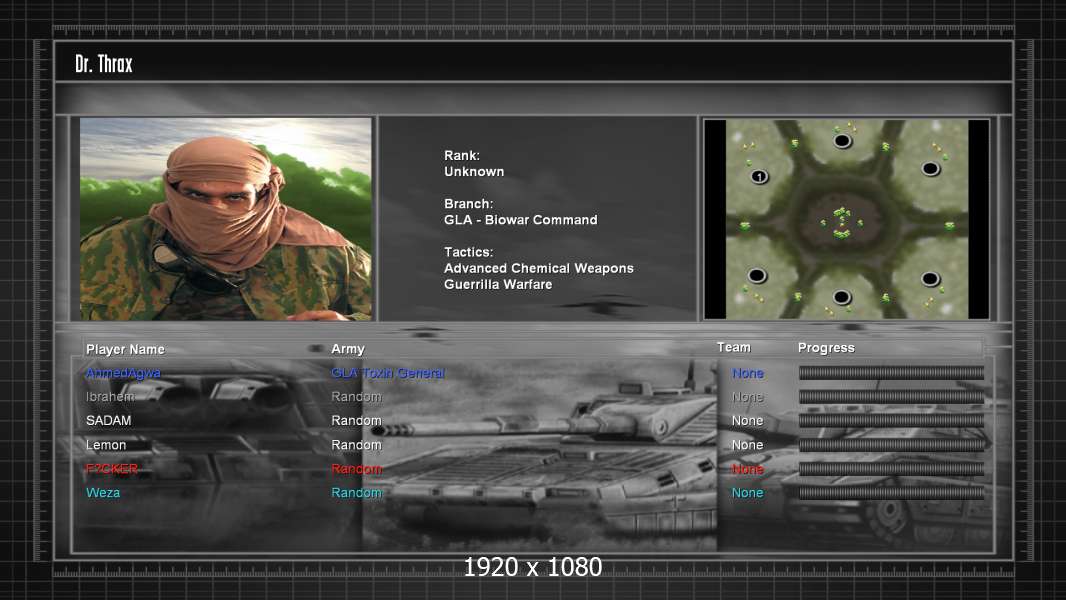The width and height of the screenshot is (1066, 600).
Task: Select "Advanced Chemical Weapons" tactic text
Action: point(538,268)
